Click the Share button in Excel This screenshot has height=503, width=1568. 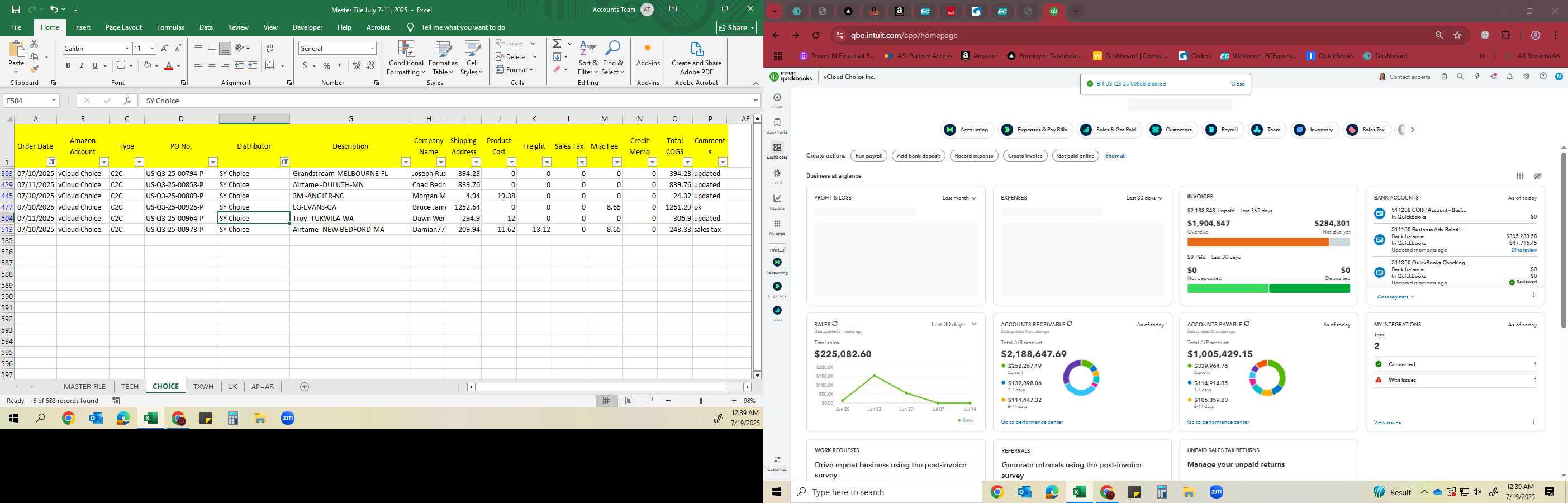pyautogui.click(x=736, y=27)
